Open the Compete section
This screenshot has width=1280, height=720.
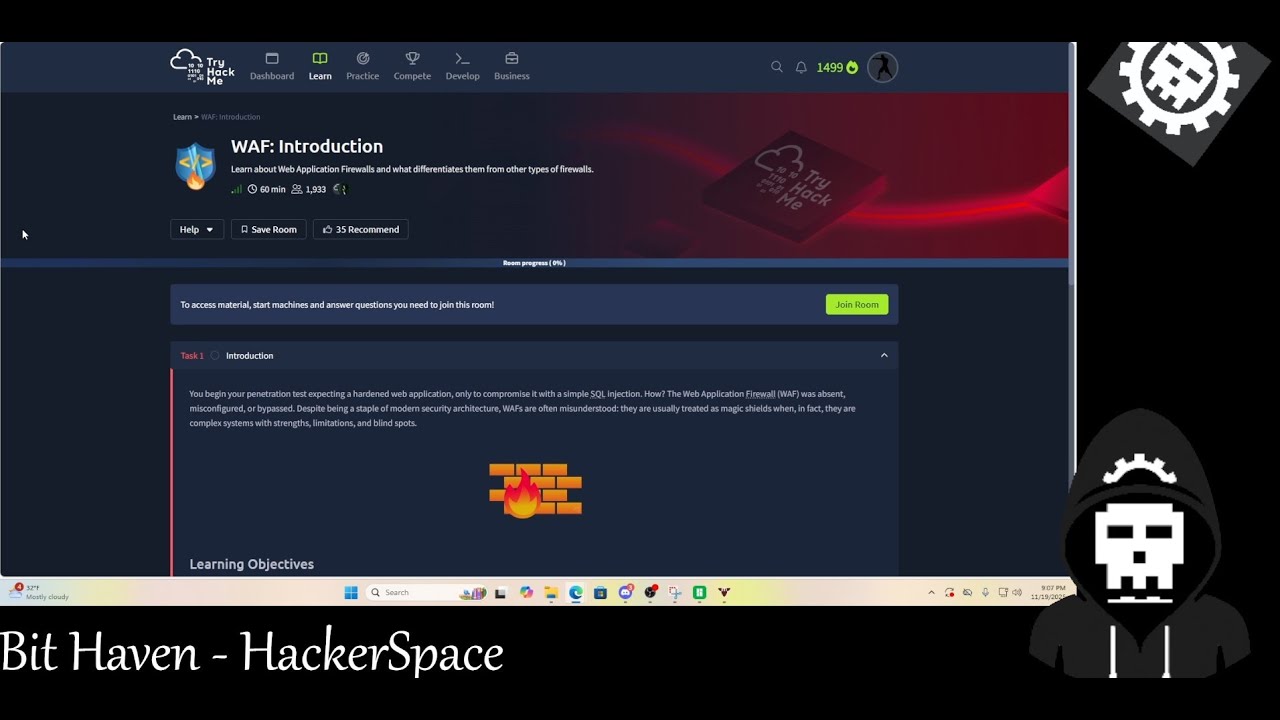[x=412, y=67]
